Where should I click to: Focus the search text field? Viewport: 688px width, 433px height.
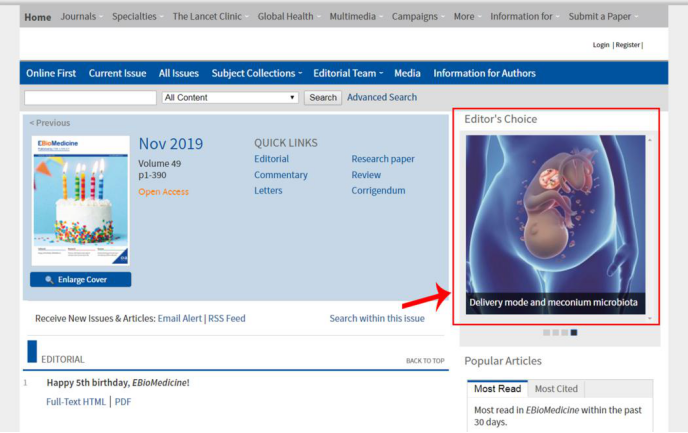click(90, 97)
